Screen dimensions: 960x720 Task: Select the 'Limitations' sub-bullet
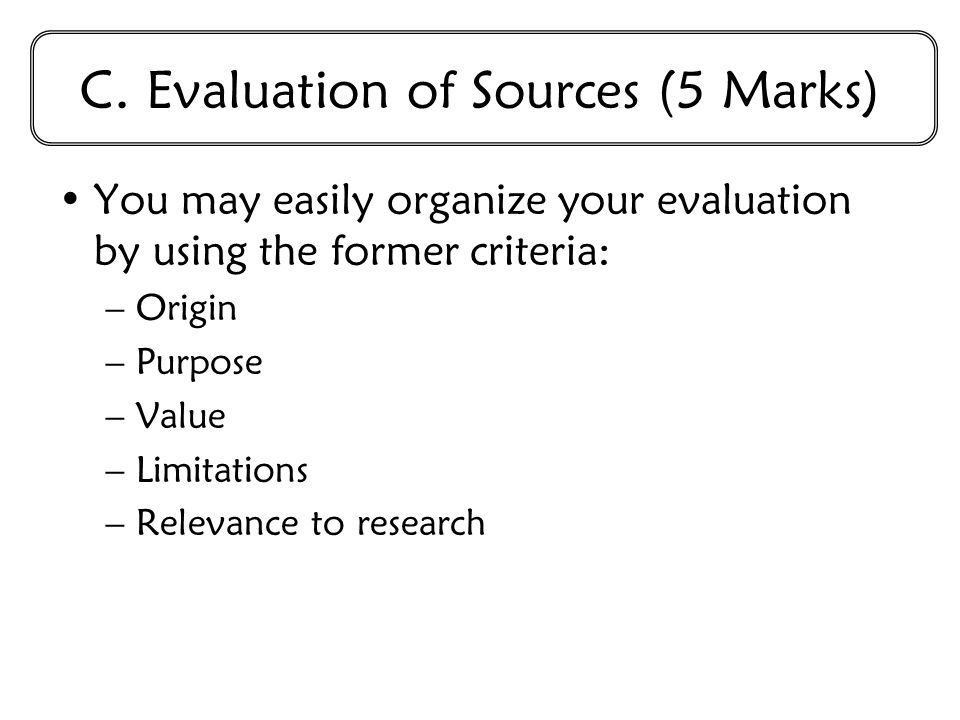point(221,470)
